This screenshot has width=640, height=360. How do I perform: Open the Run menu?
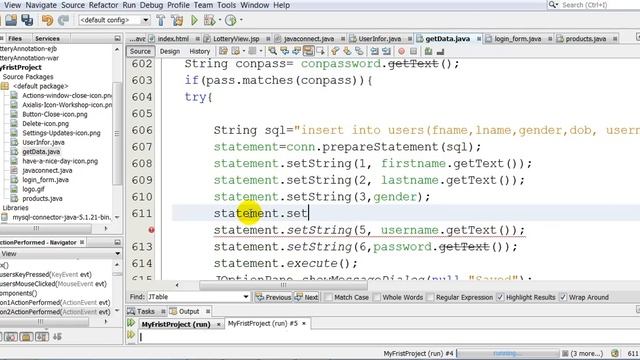click(x=129, y=5)
